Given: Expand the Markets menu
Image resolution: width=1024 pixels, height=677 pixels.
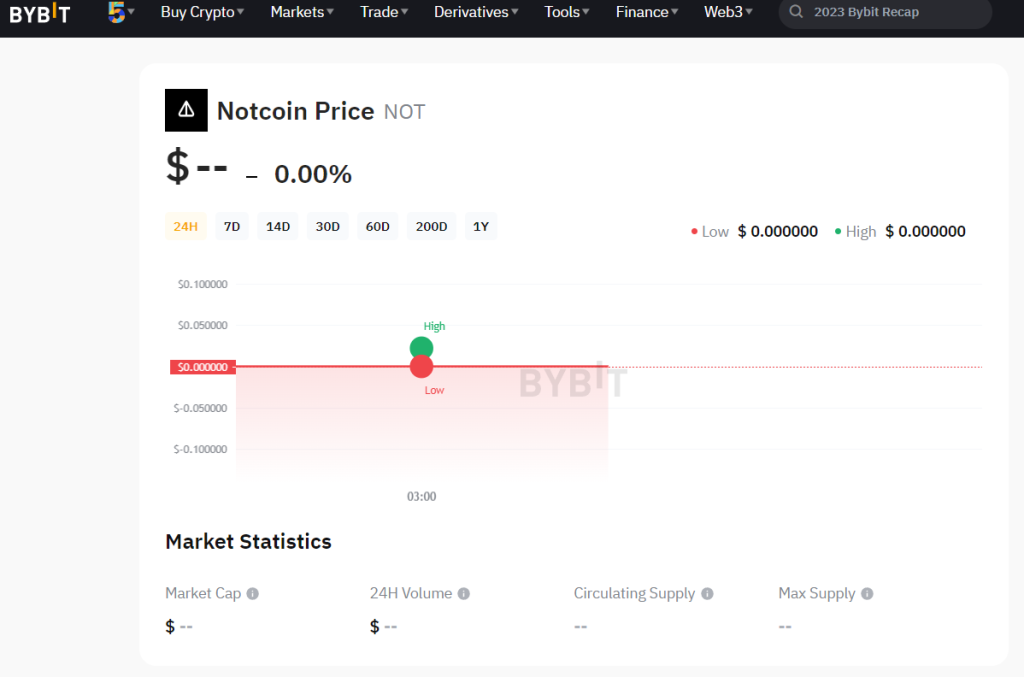Looking at the screenshot, I should point(302,12).
